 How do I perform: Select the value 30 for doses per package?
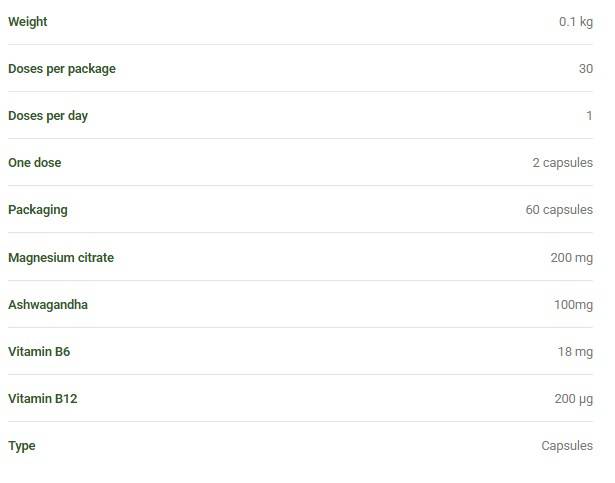coord(586,69)
